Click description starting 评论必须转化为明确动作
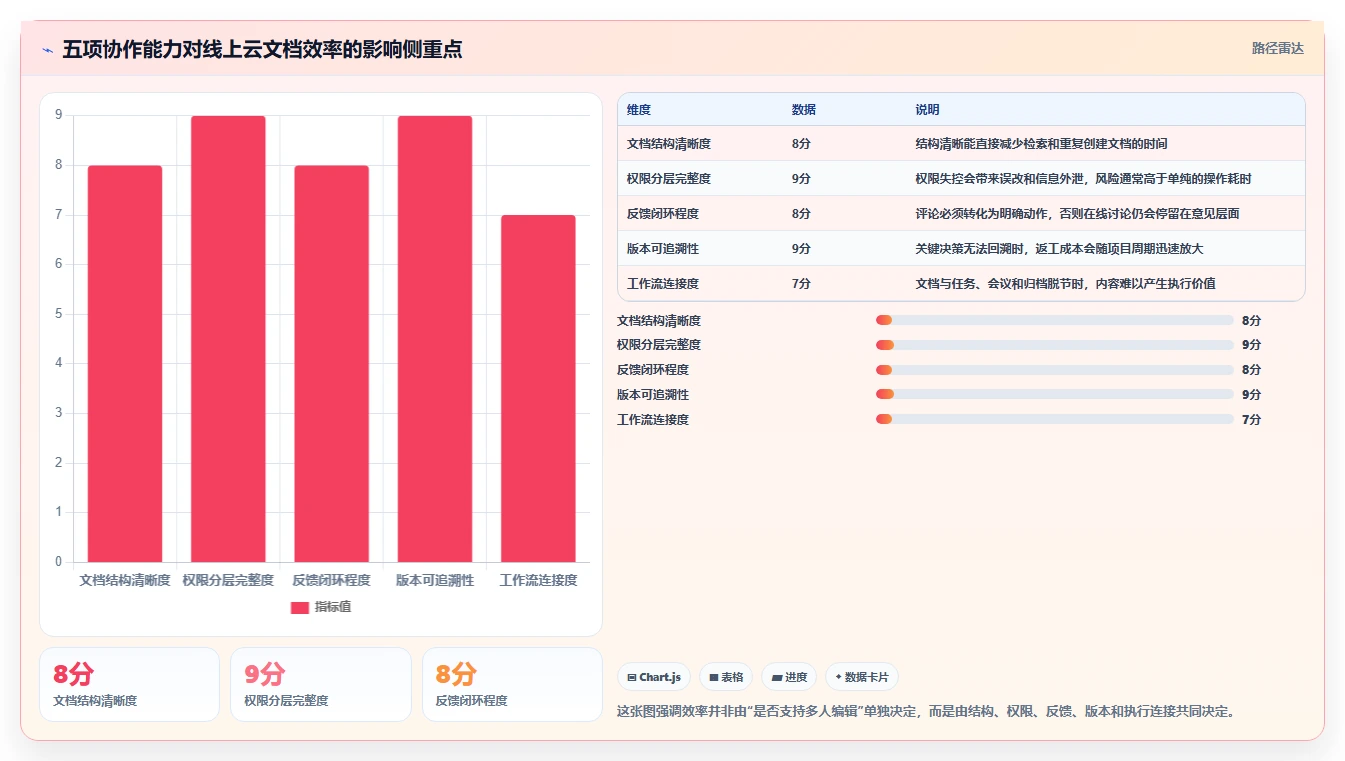This screenshot has width=1345, height=761. [x=1078, y=214]
